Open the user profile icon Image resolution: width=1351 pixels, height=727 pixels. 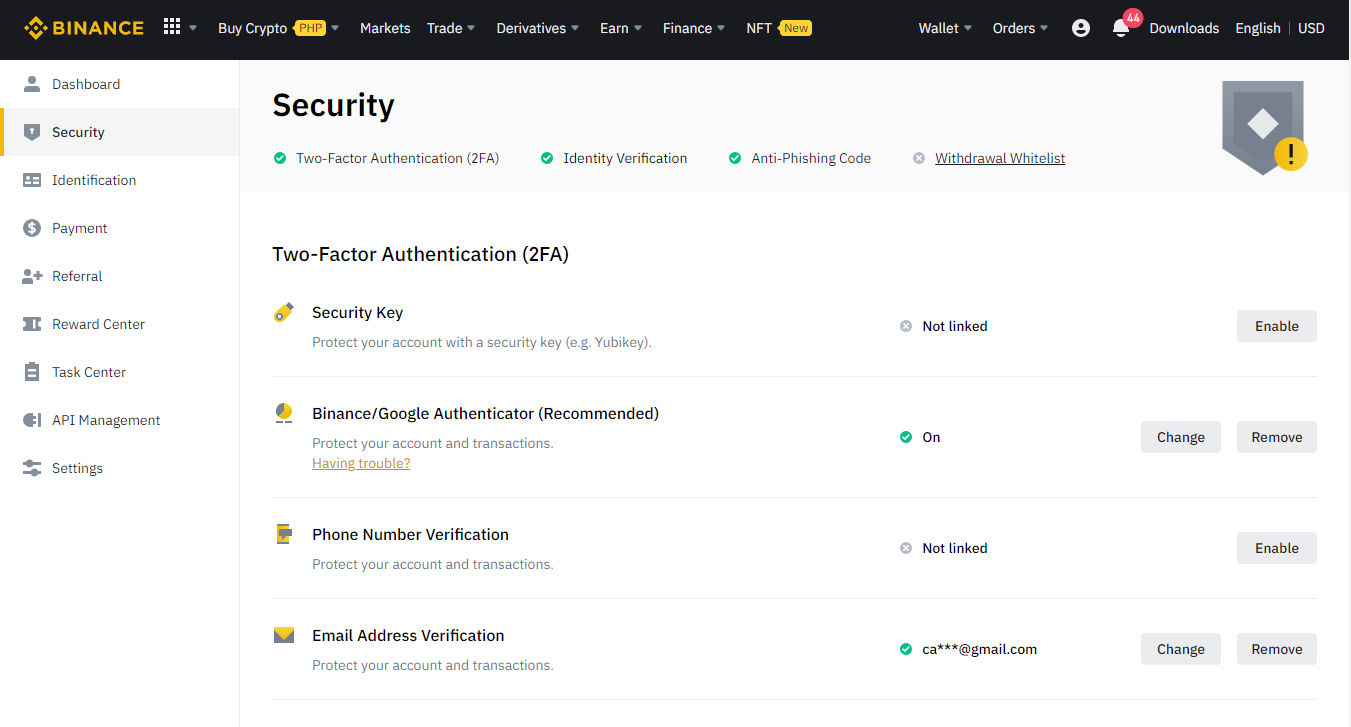point(1080,28)
